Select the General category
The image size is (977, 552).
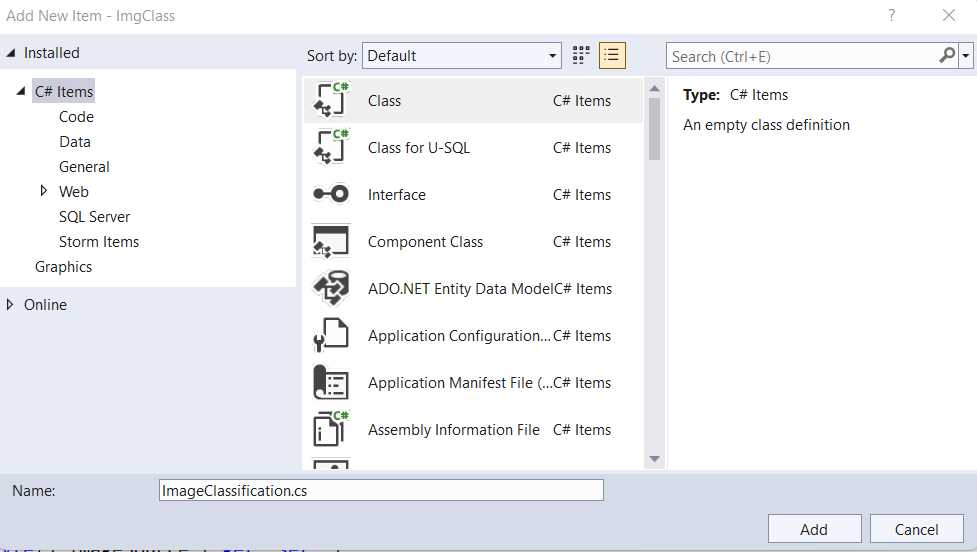(x=84, y=166)
